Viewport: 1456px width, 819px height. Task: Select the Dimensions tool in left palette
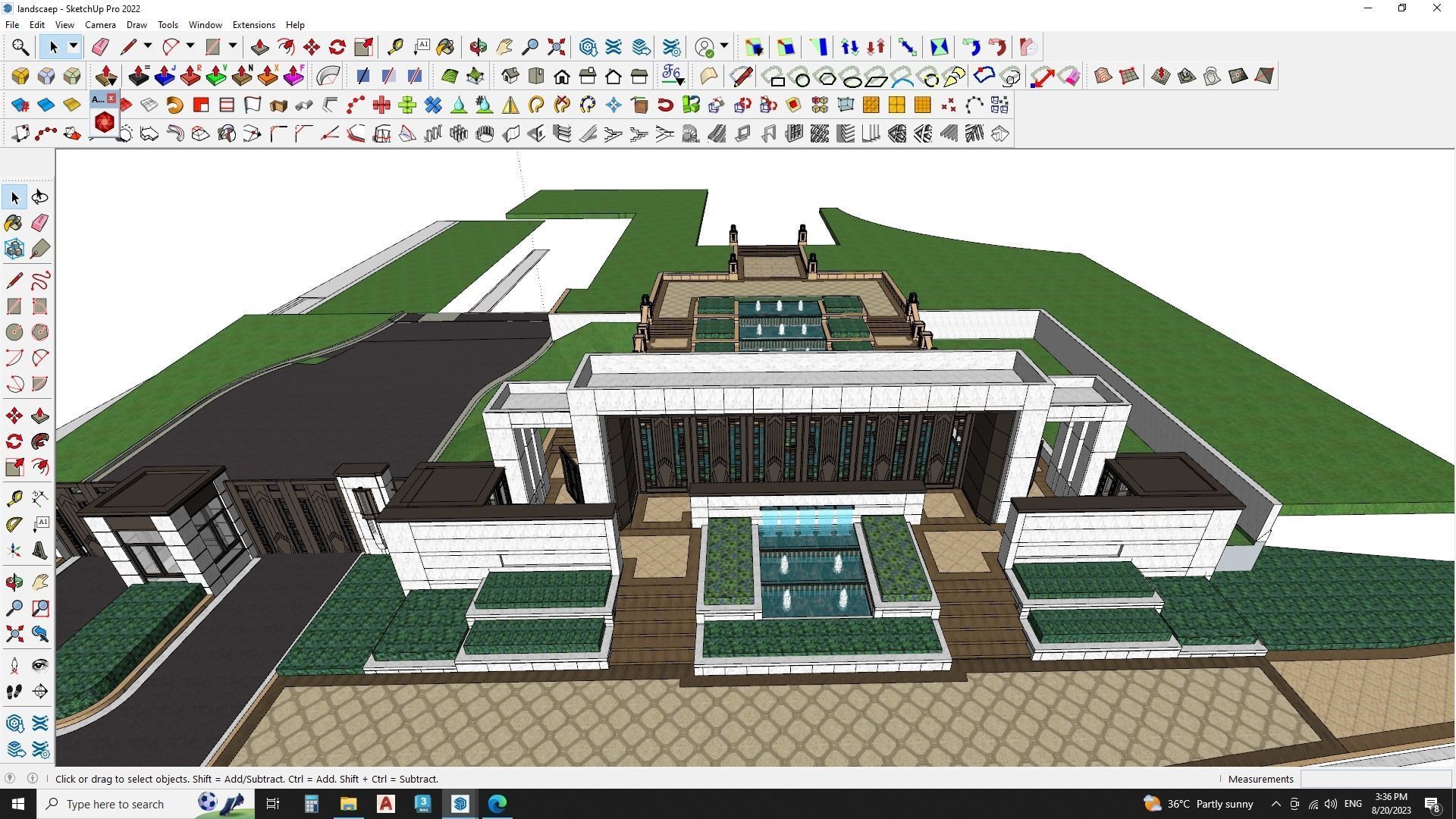(40, 497)
